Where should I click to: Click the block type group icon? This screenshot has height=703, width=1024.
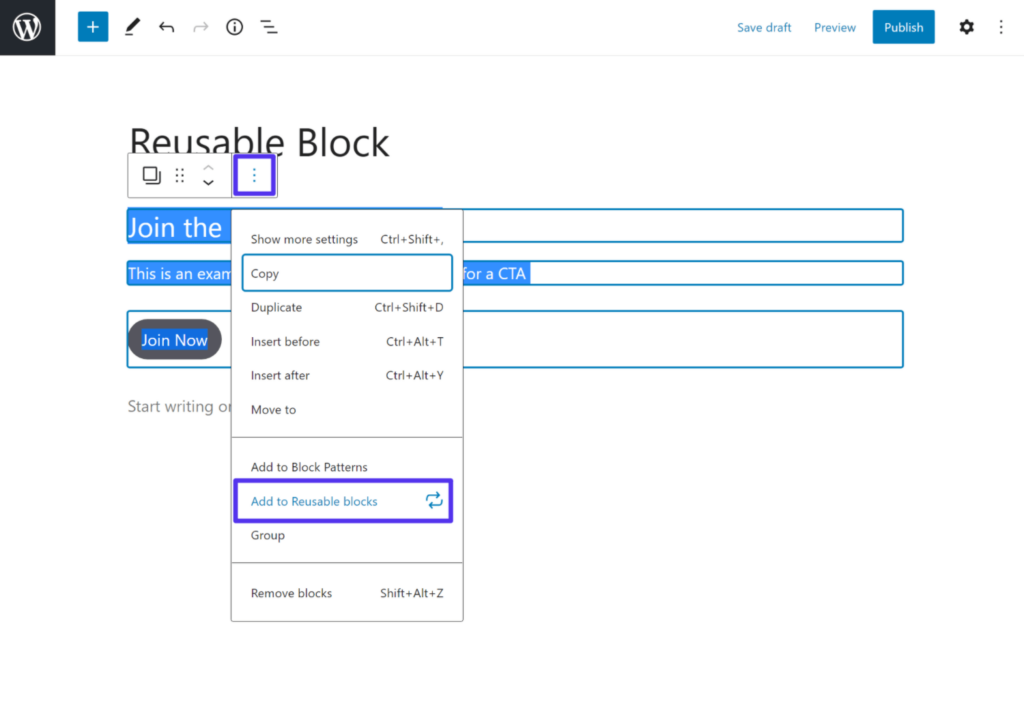pyautogui.click(x=151, y=176)
